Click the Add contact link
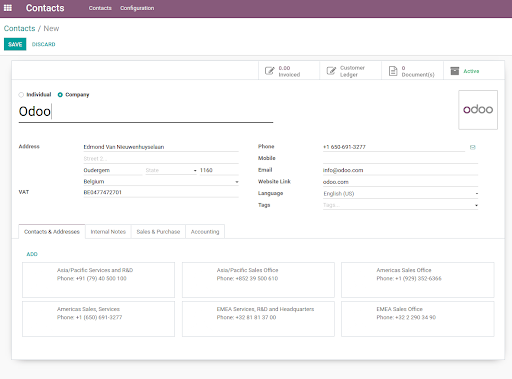The width and height of the screenshot is (512, 379). 32,254
